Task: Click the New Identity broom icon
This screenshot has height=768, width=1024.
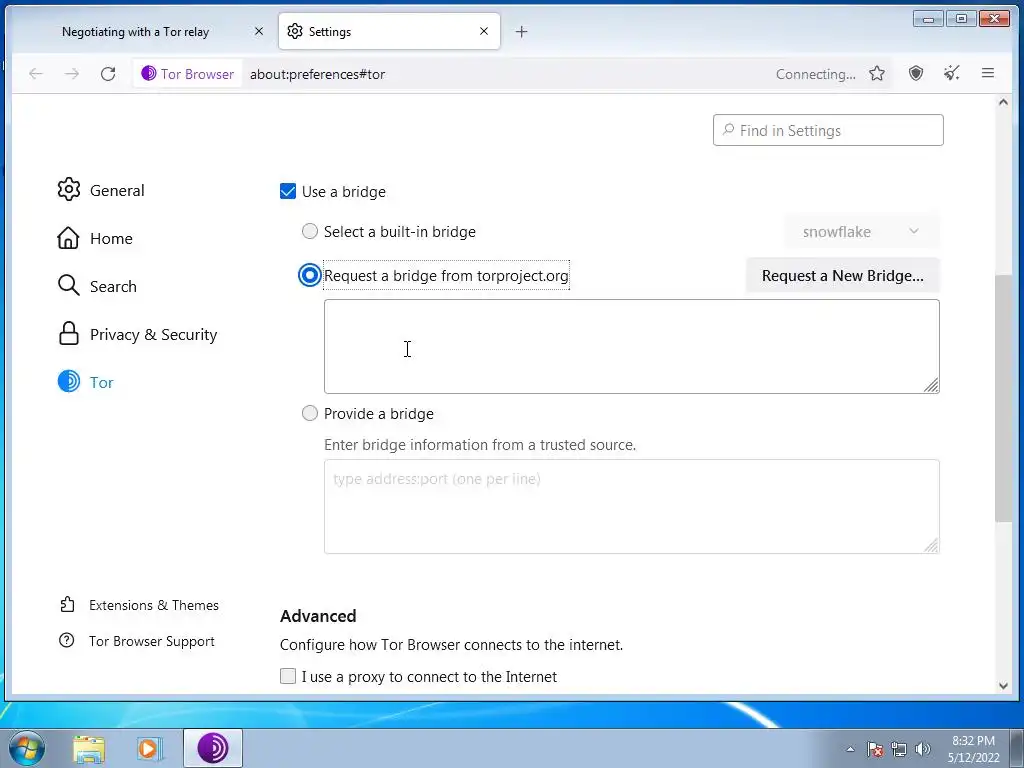Action: (x=952, y=73)
